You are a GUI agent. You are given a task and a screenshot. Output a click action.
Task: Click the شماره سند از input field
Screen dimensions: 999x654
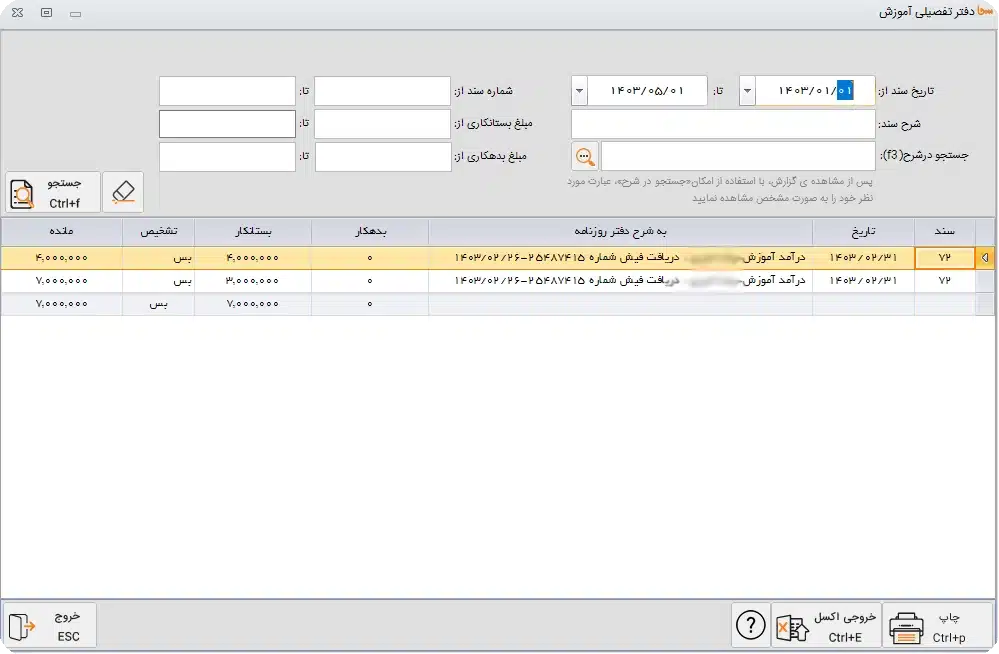click(x=382, y=91)
